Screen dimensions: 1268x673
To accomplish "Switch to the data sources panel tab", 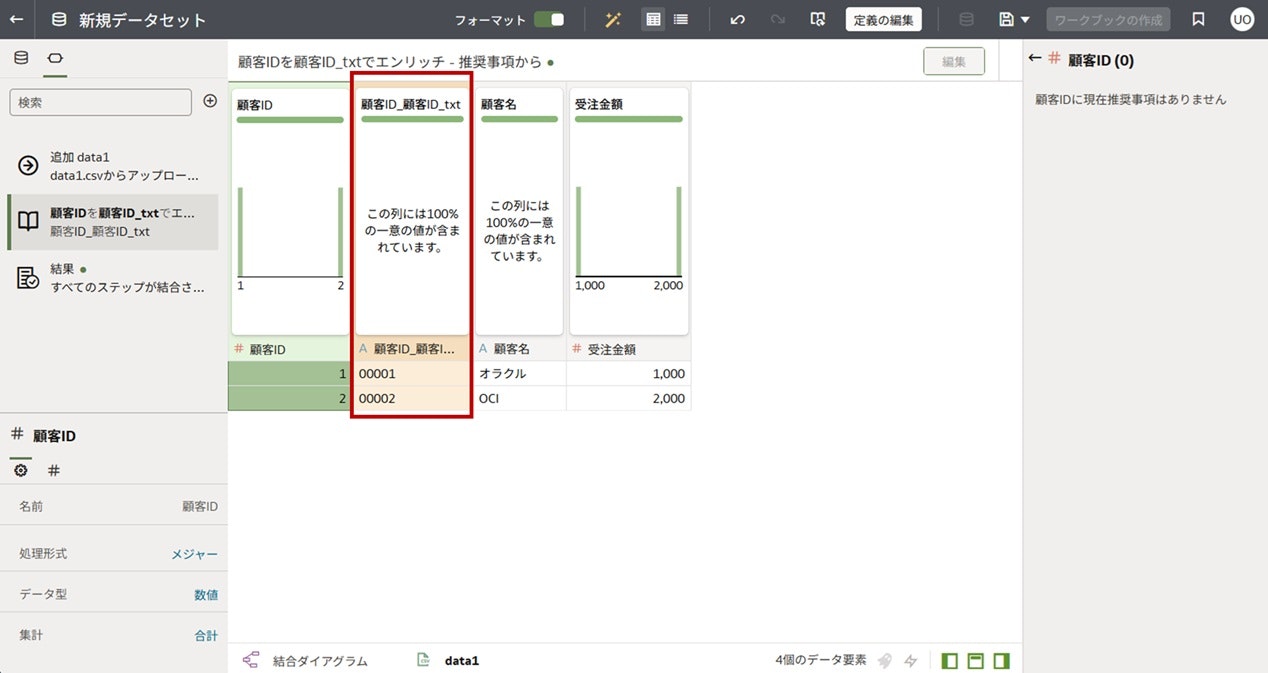I will pos(21,58).
